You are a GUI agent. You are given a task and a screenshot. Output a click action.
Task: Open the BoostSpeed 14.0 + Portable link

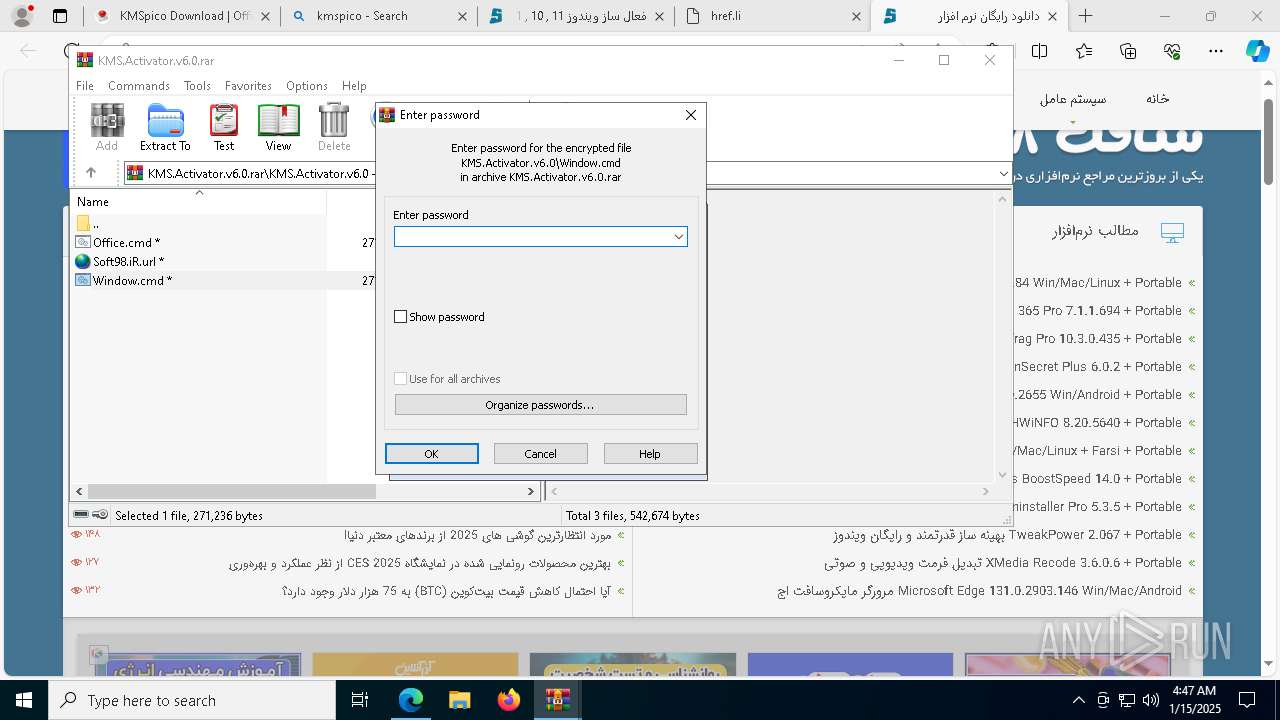click(1098, 479)
